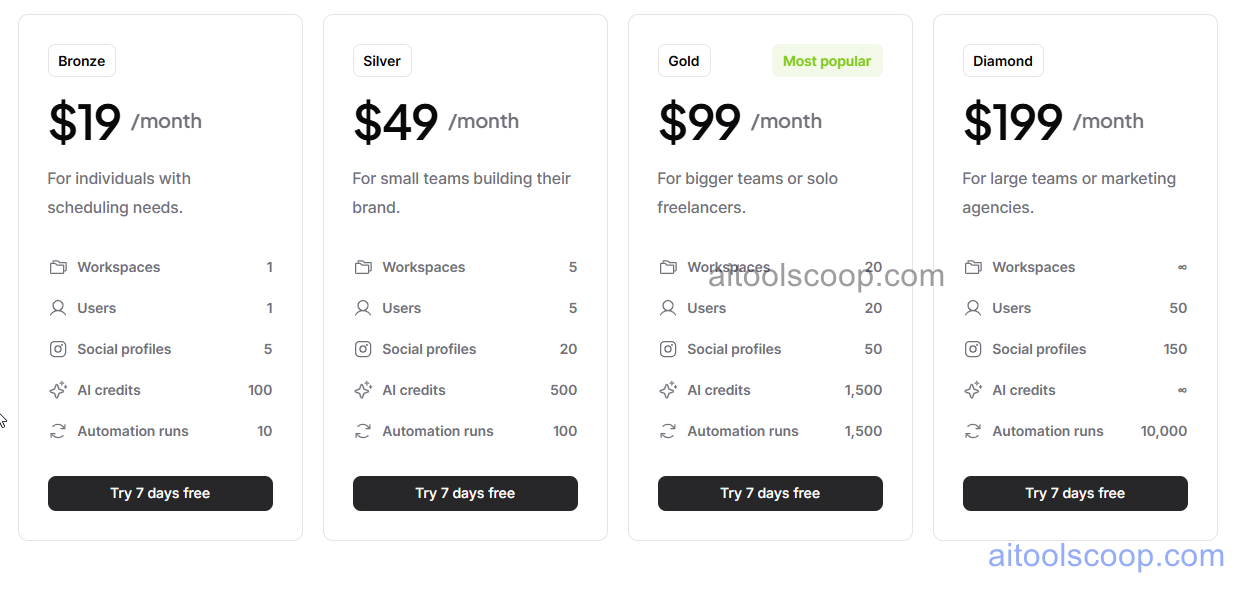Click the Social profiles icon under Gold
Viewport: 1244px width, 593px height.
667,349
